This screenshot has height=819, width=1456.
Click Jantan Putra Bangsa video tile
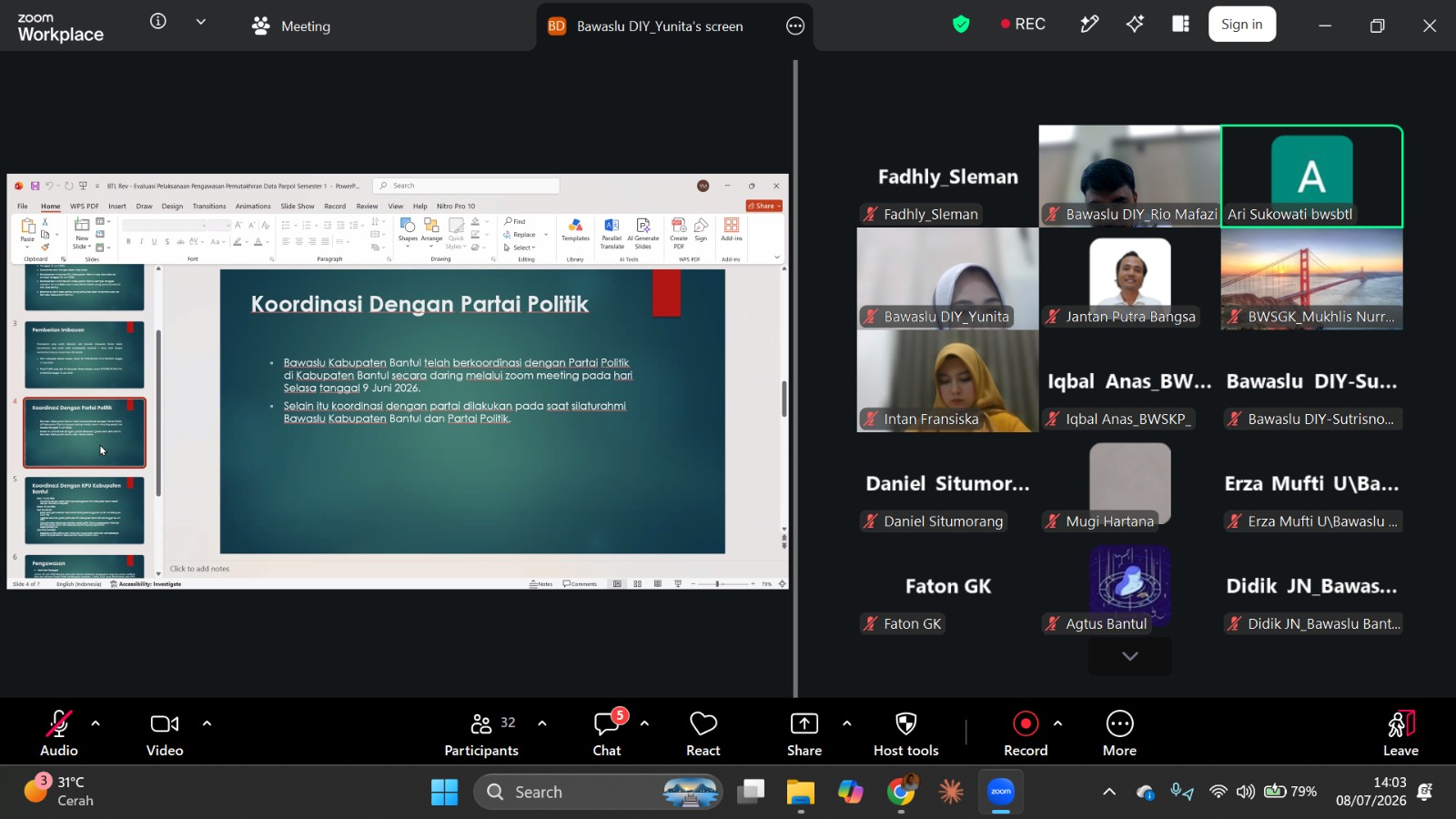coord(1130,278)
